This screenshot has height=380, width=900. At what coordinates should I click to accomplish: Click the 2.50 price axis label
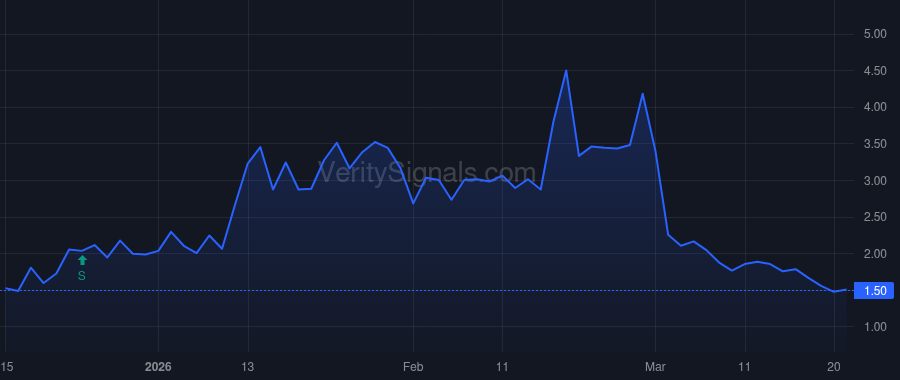click(x=875, y=217)
